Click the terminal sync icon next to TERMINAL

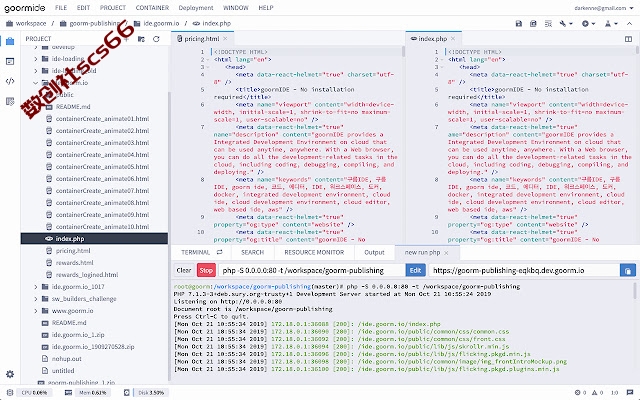[220, 252]
